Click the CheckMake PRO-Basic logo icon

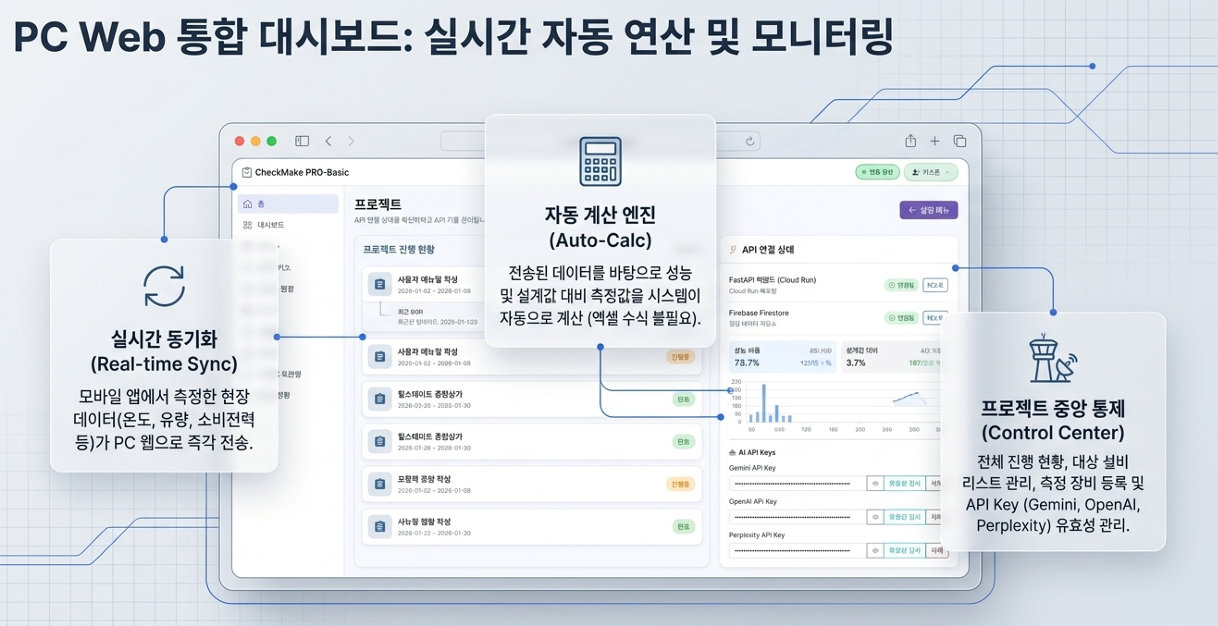[x=247, y=172]
